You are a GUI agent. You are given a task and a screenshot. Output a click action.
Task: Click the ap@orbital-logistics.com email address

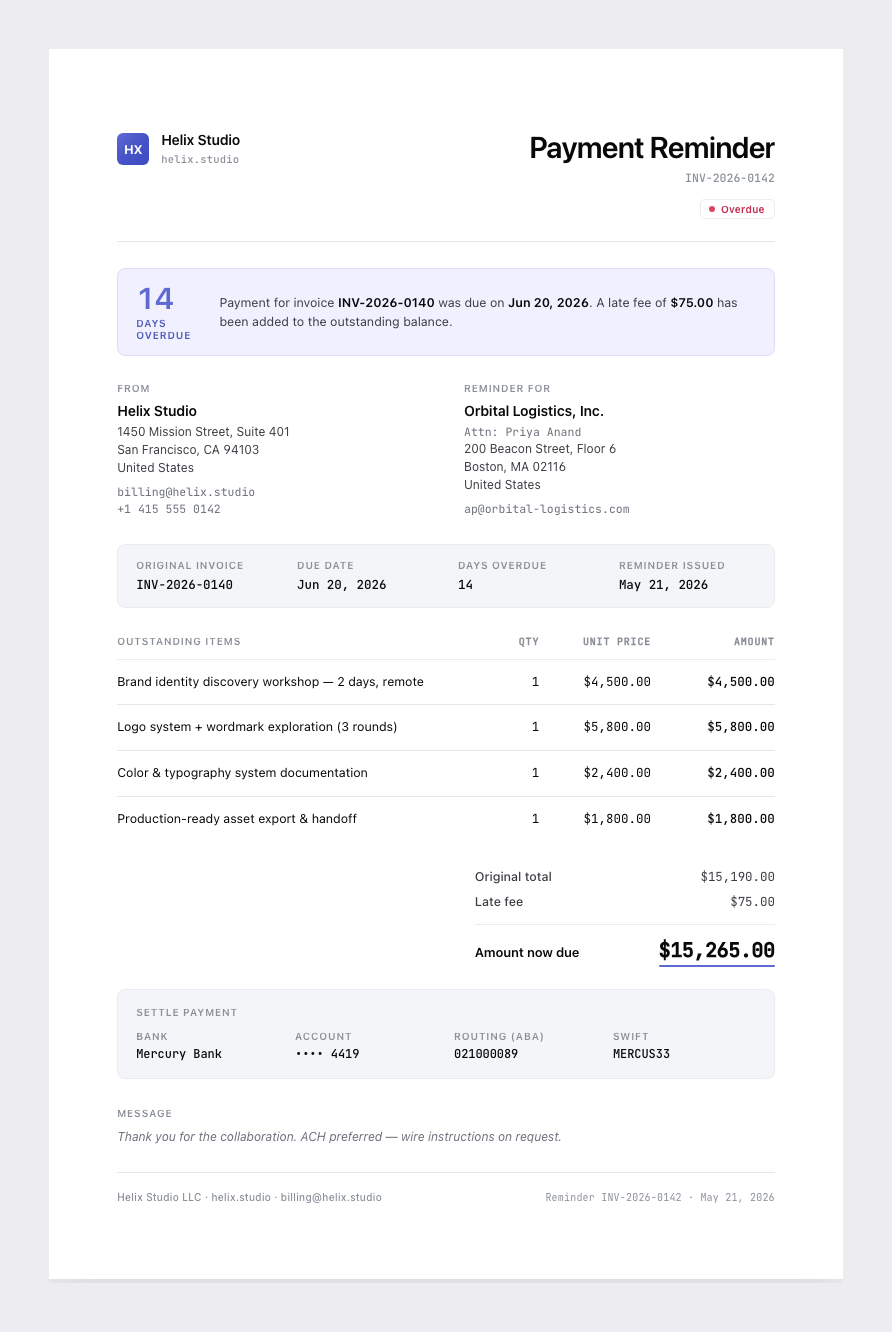pos(547,509)
